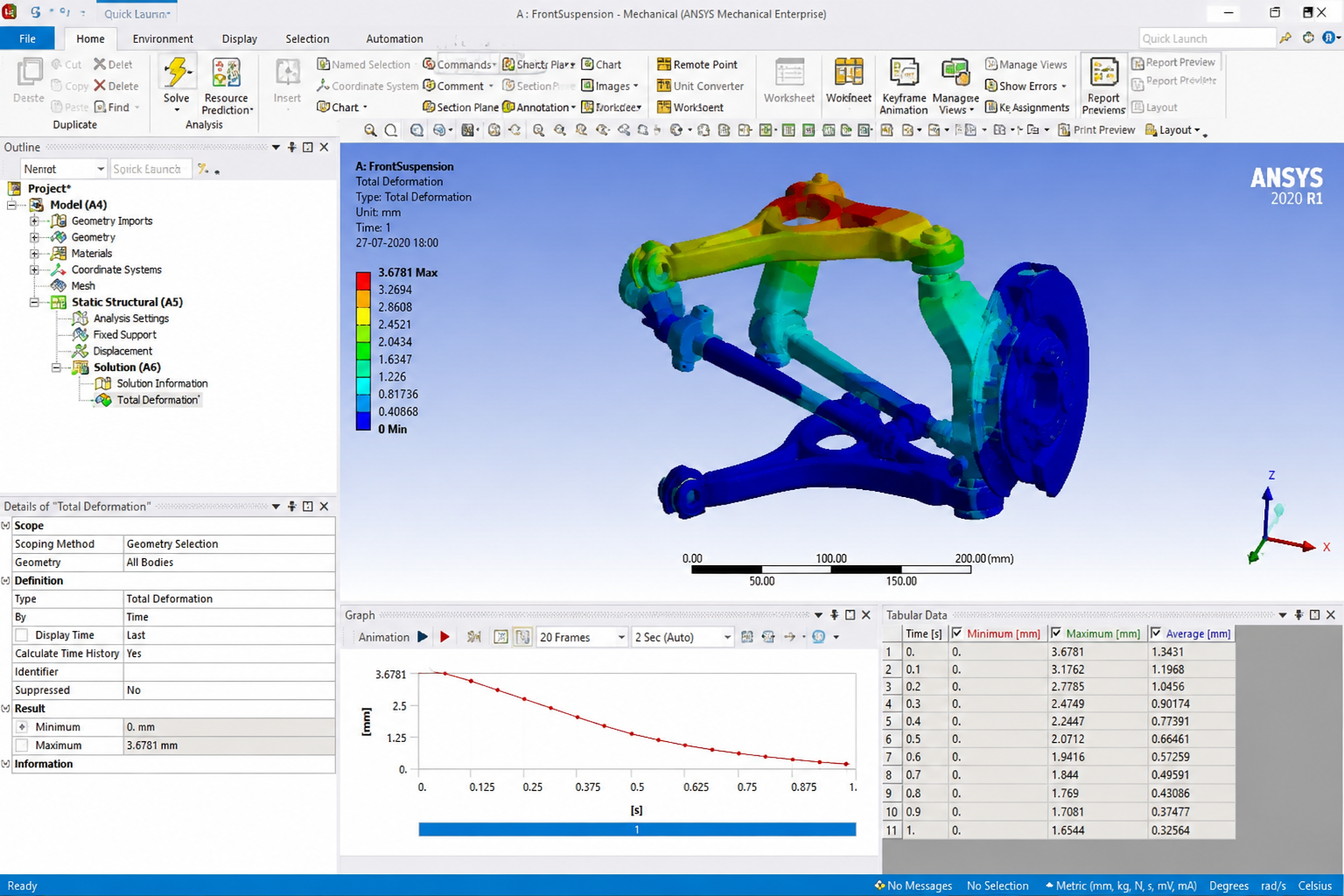Click No Messages in the status bar
Screen dimensions: 1344x896
pyautogui.click(x=913, y=885)
